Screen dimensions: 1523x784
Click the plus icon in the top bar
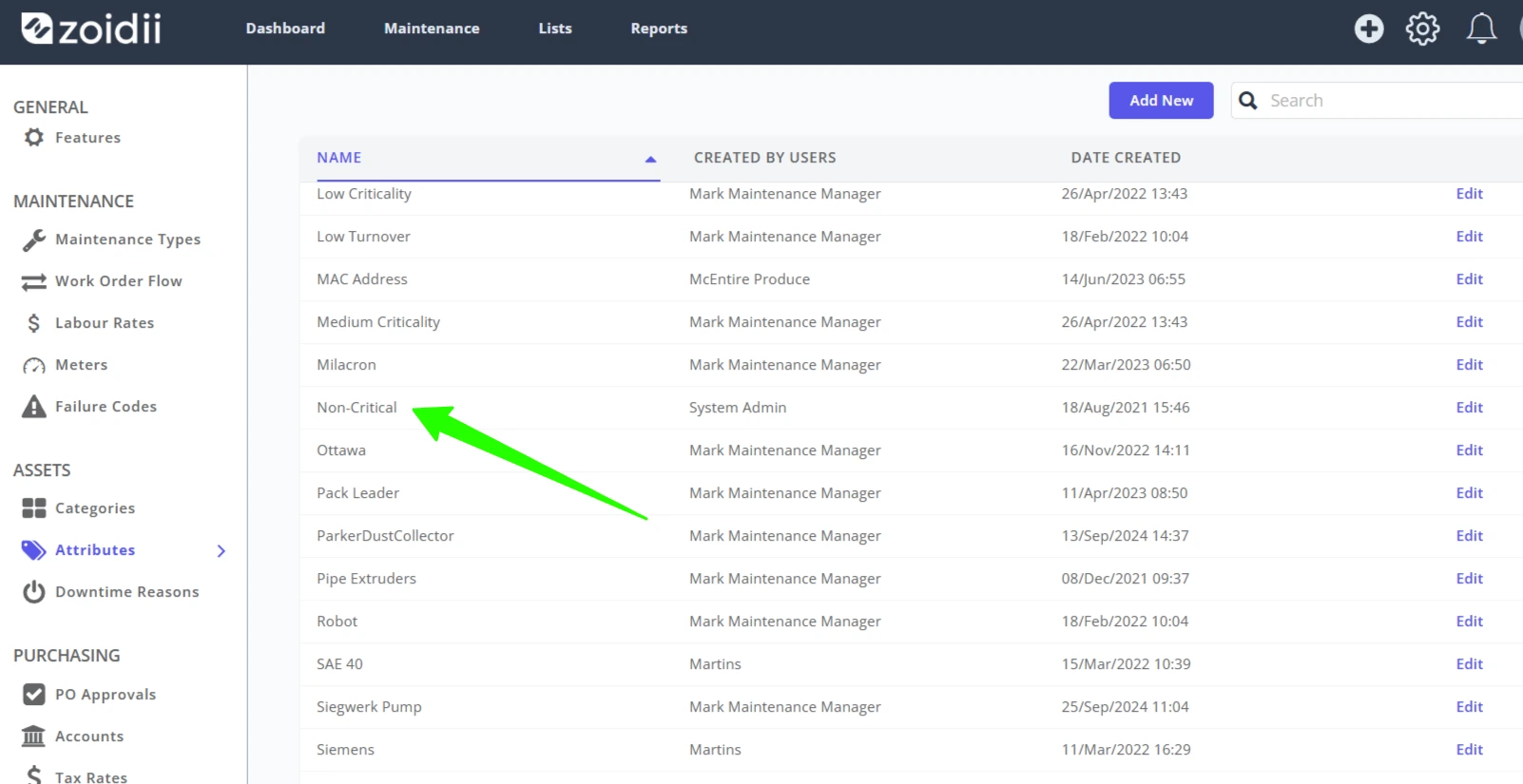(x=1369, y=29)
